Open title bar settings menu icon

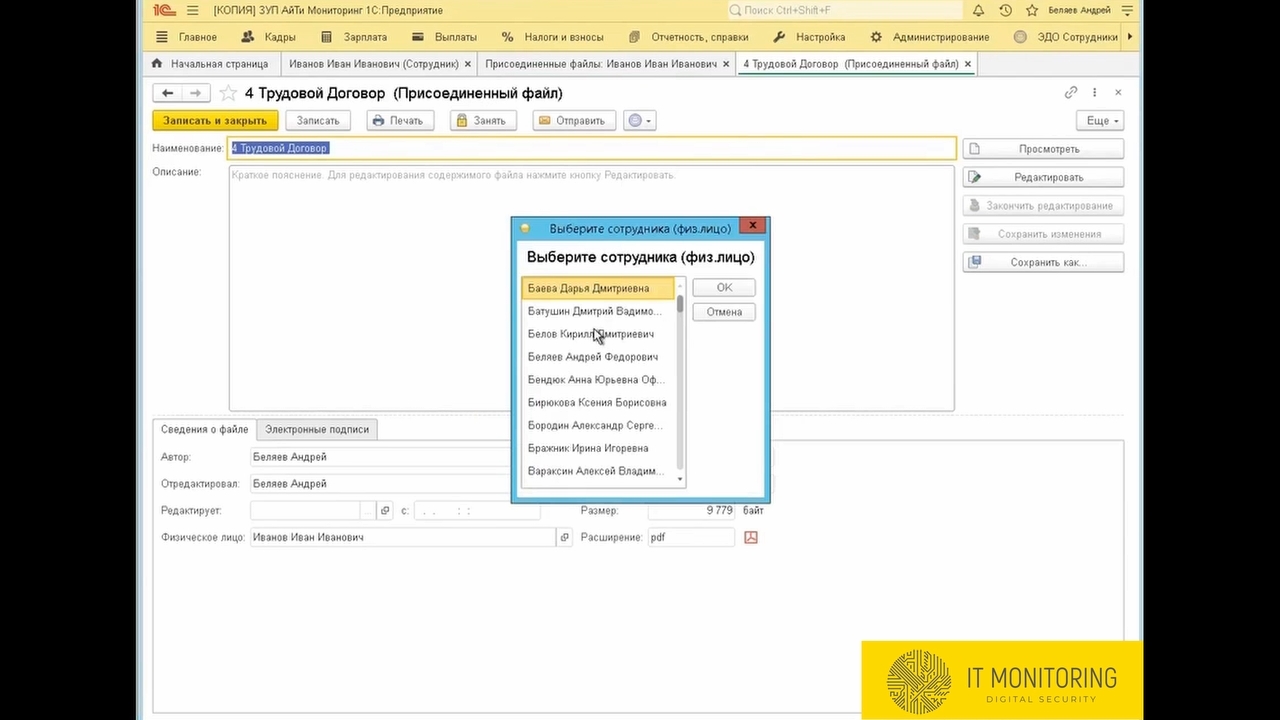click(1126, 10)
